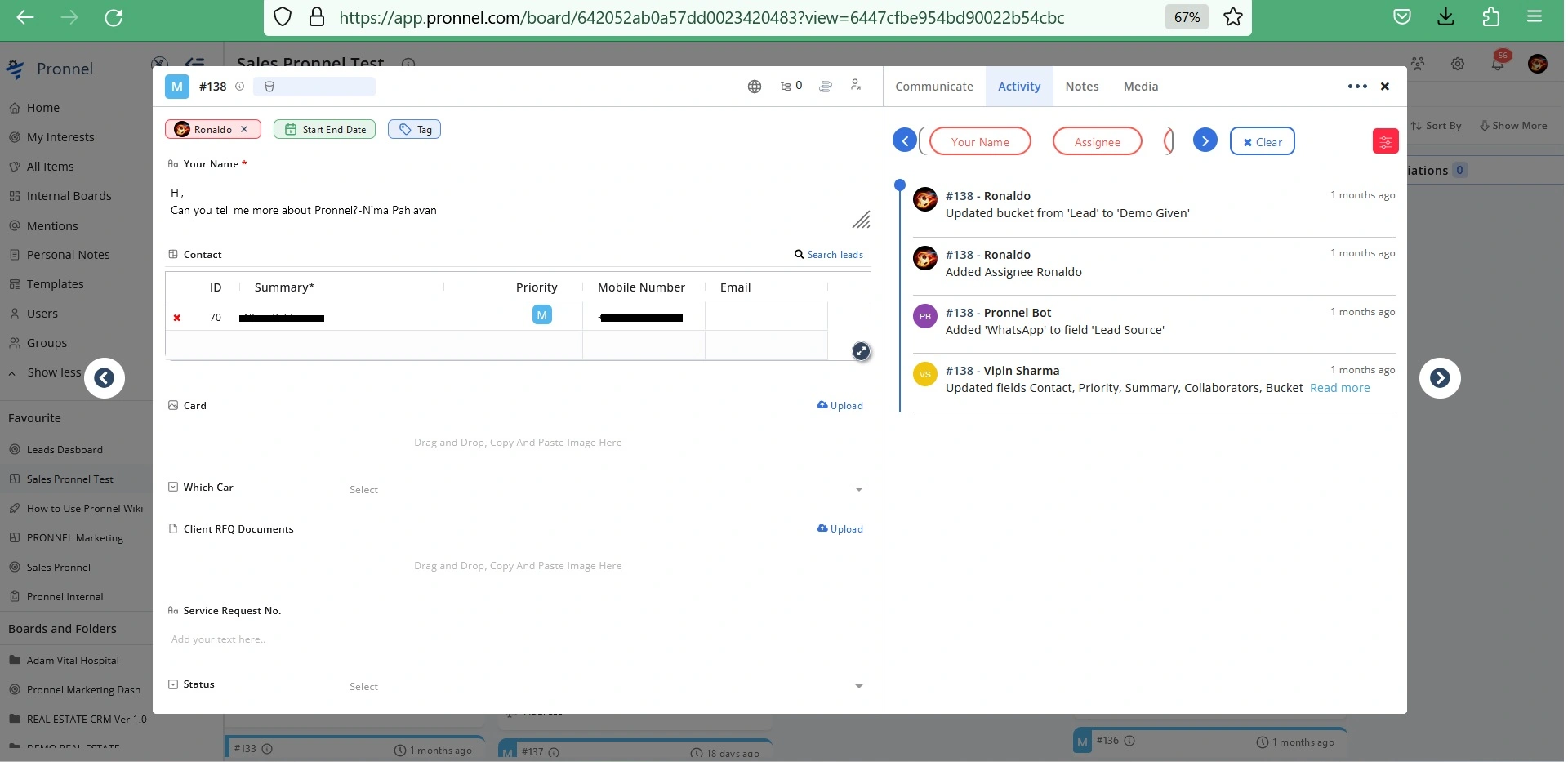
Task: Expand the contact table fullscreen icon
Action: [x=862, y=351]
